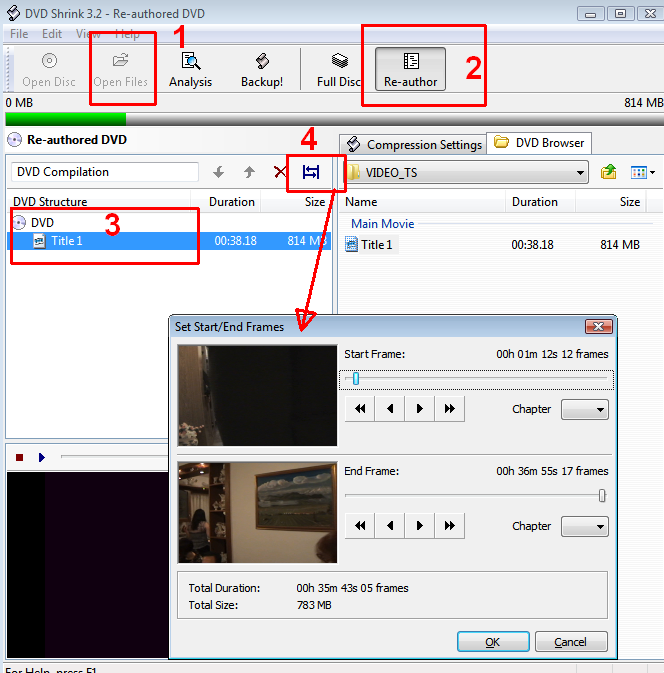Sort by Size column in DVD Browser
Image resolution: width=664 pixels, height=673 pixels.
(x=611, y=202)
